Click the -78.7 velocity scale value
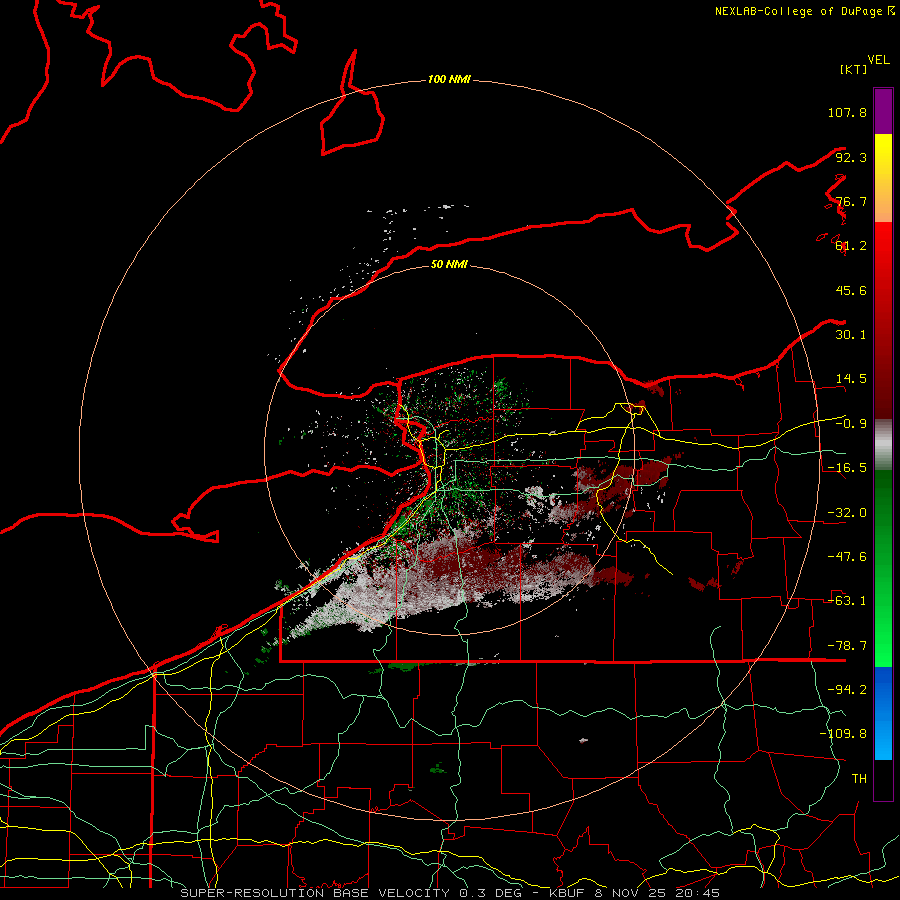 pyautogui.click(x=847, y=646)
